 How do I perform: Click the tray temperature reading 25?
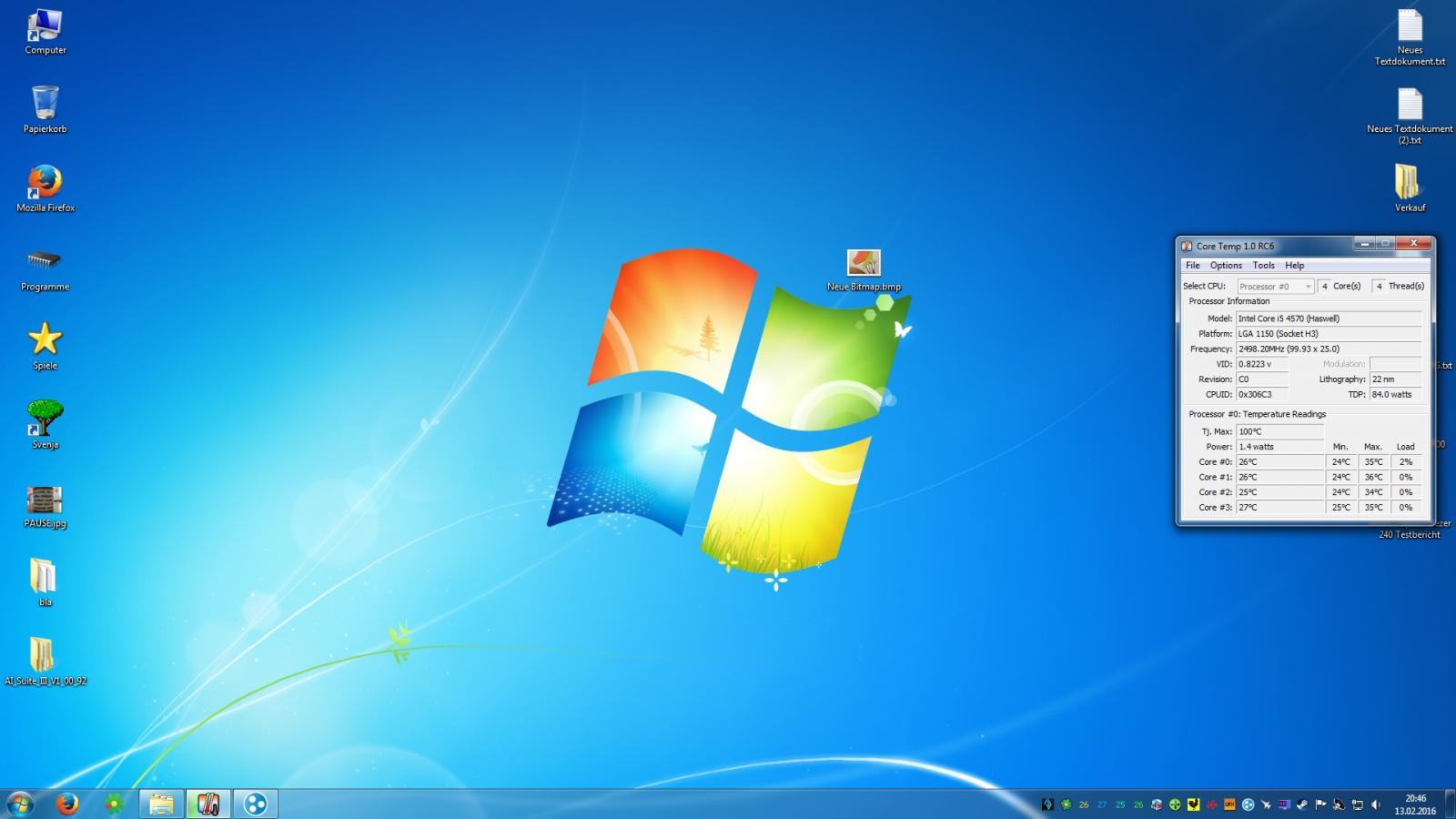(1120, 804)
